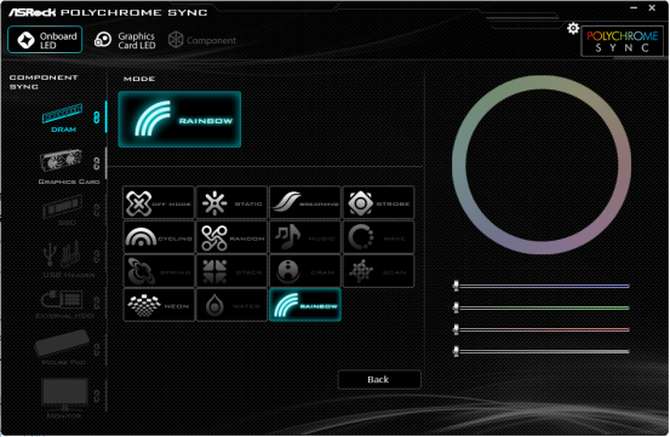Viewport: 670px width, 437px height.
Task: Turn LEDs off with Off Mode
Action: coord(158,203)
